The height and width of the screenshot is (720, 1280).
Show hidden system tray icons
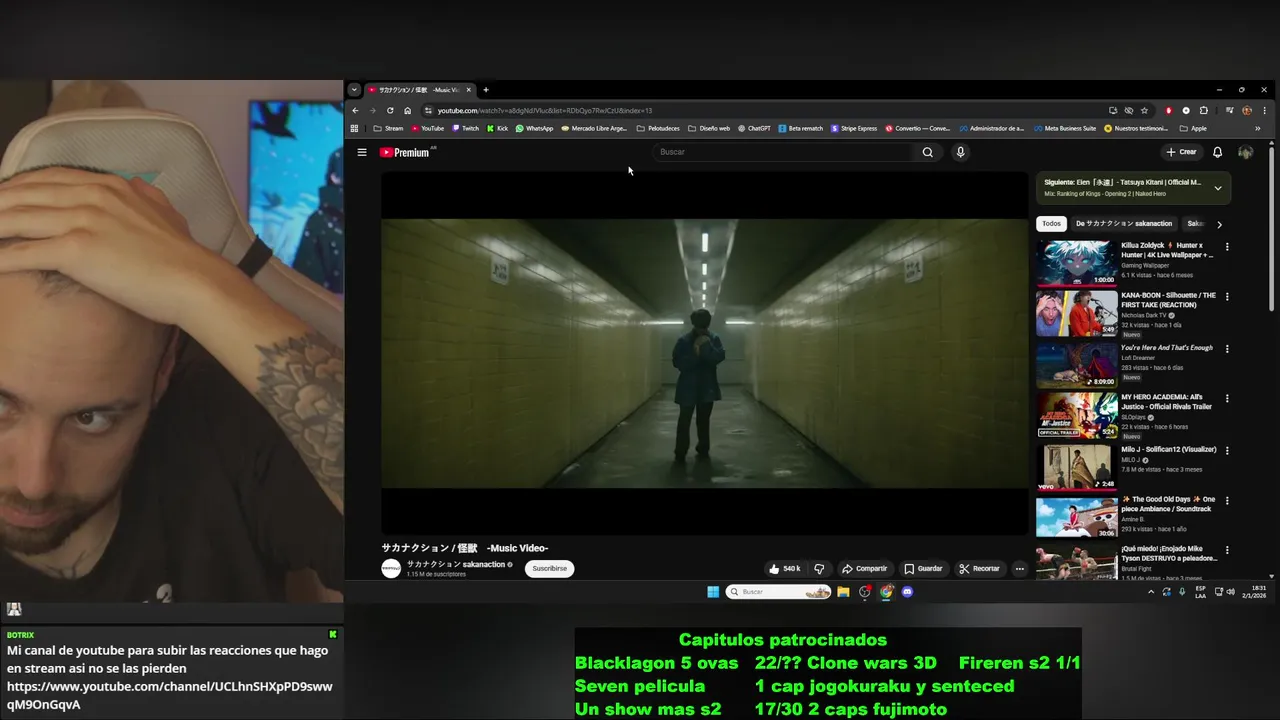click(1151, 592)
